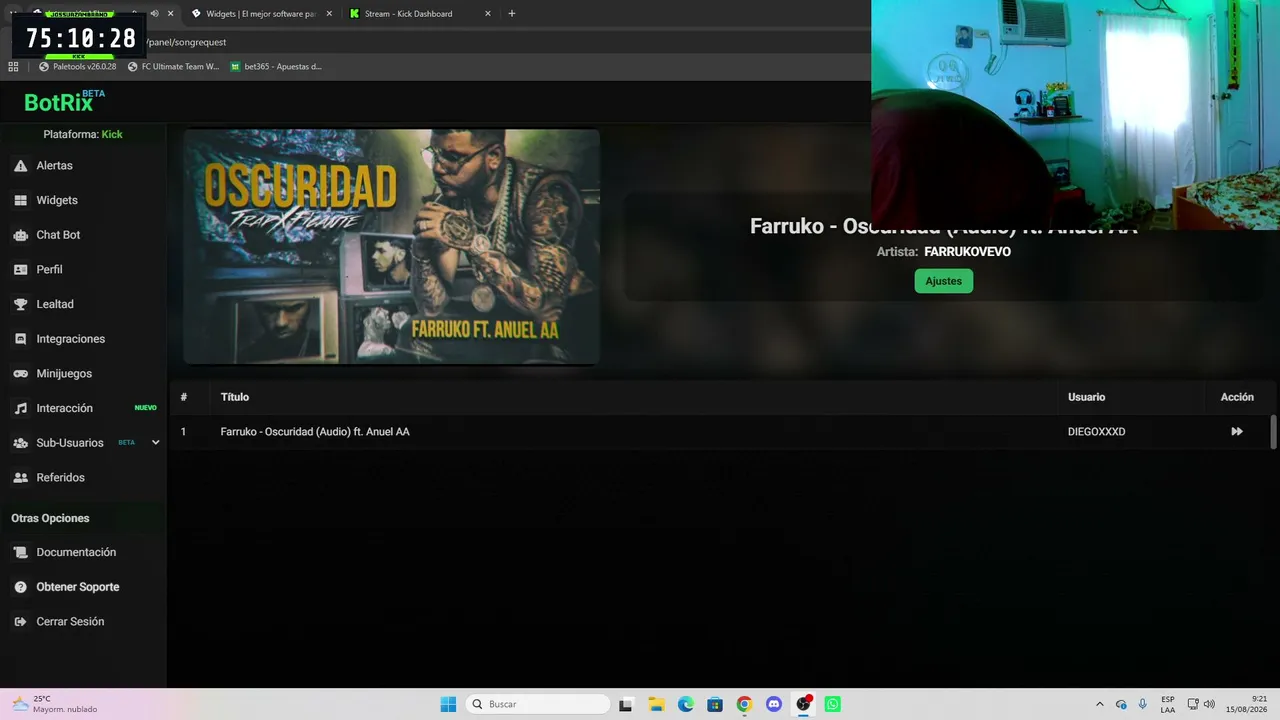Click the Perfil card icon
This screenshot has width=1280, height=720.
pos(20,269)
